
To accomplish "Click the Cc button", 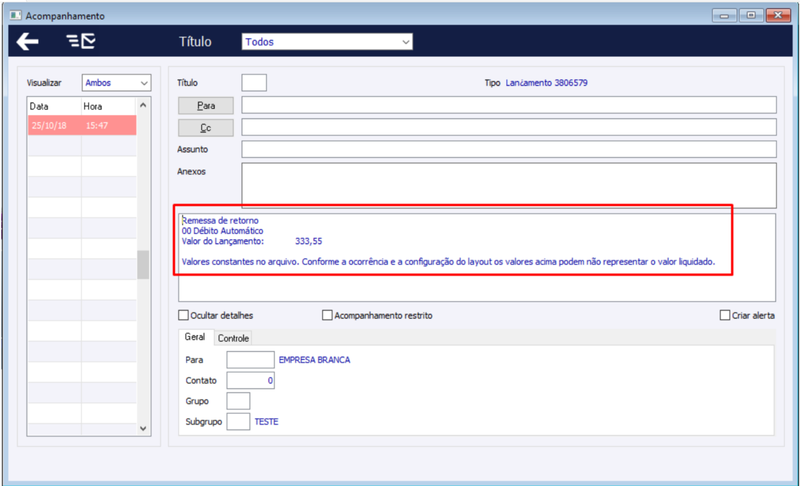I will pyautogui.click(x=206, y=127).
